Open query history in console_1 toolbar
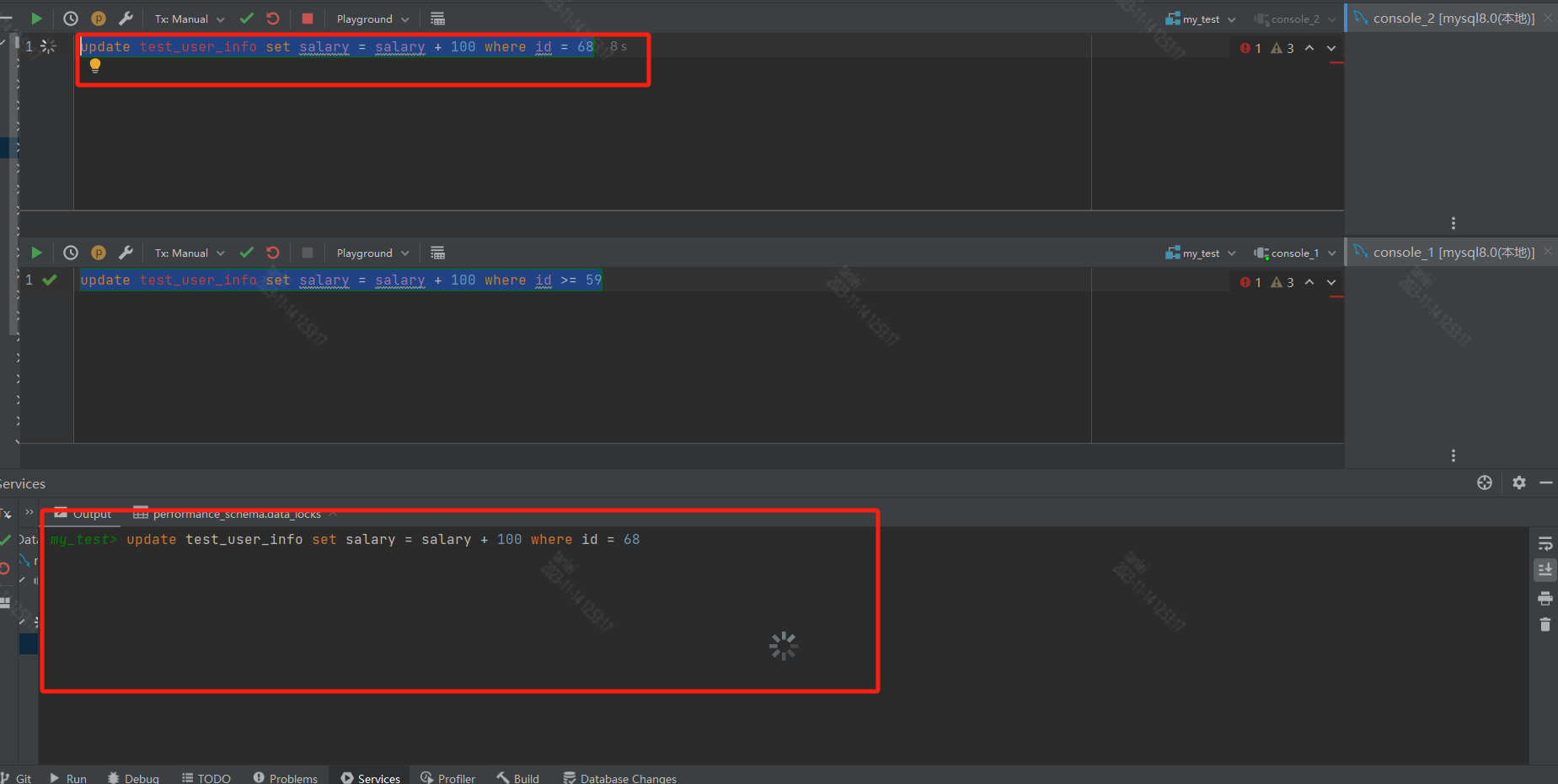 (71, 253)
